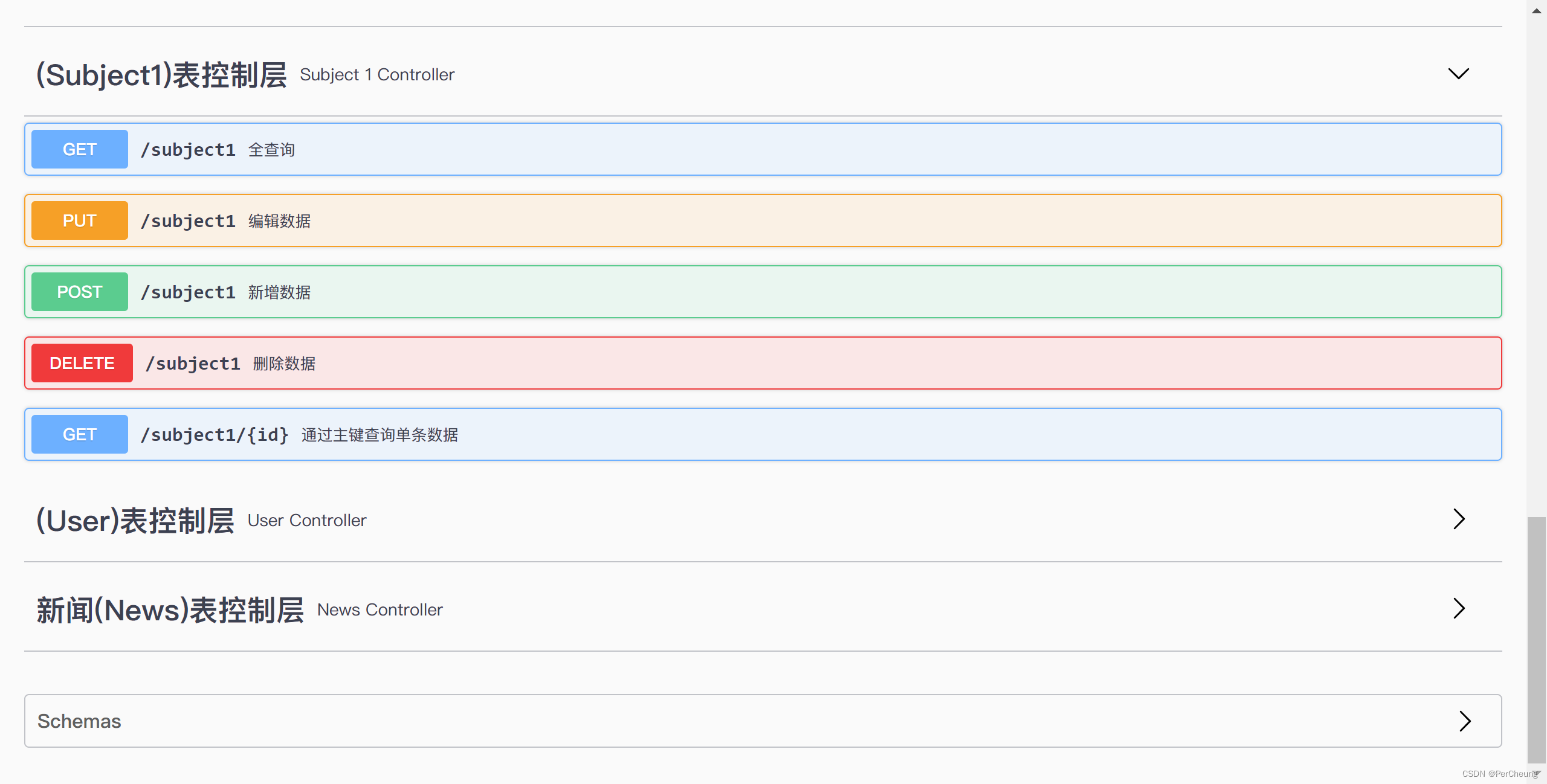Click the DELETE method badge for /subject1
The image size is (1547, 784).
[x=82, y=363]
